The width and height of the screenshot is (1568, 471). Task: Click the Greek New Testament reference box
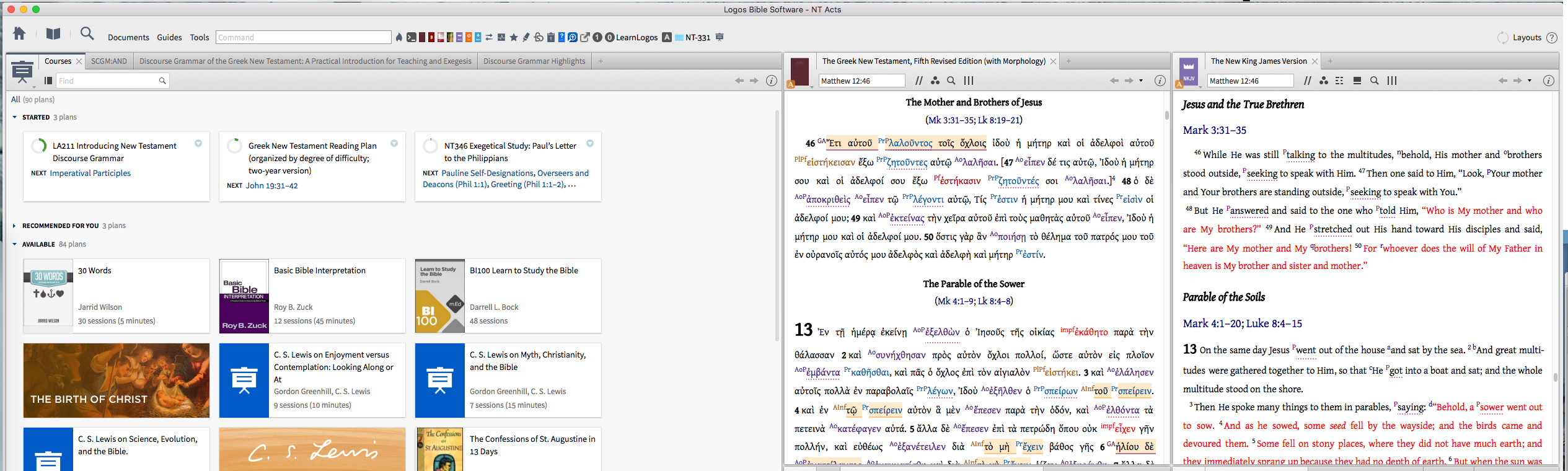[x=862, y=81]
